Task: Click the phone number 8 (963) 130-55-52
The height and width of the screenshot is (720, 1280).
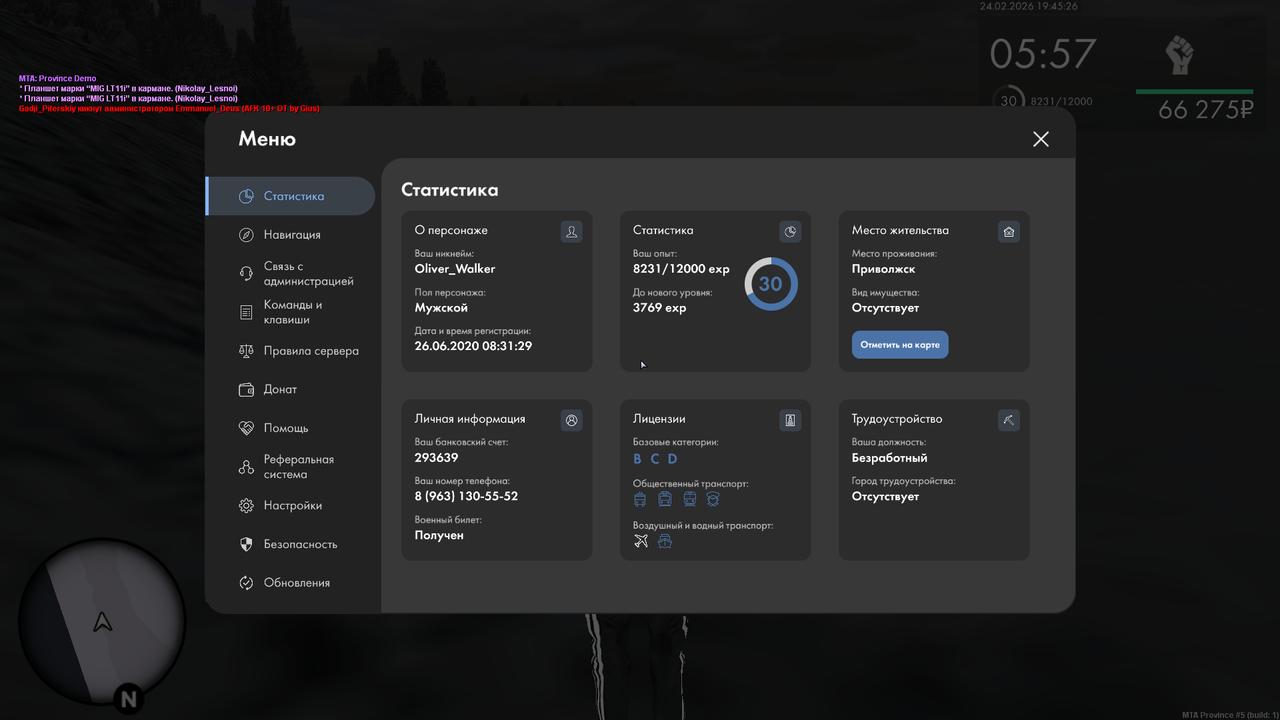Action: point(466,497)
